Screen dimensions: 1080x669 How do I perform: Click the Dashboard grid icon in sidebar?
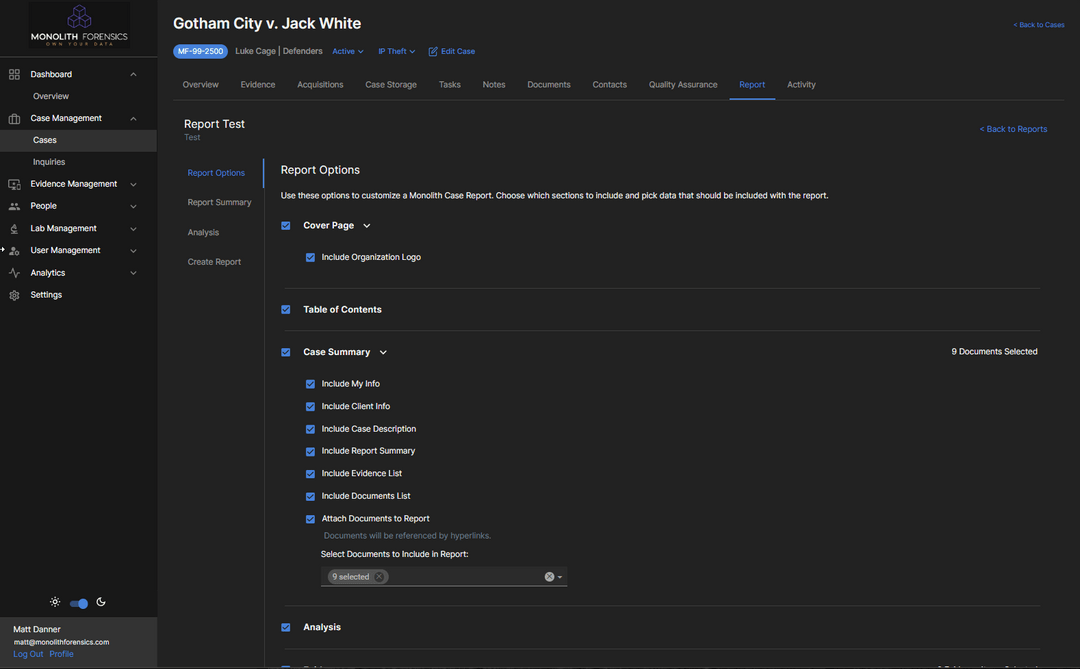tap(14, 74)
